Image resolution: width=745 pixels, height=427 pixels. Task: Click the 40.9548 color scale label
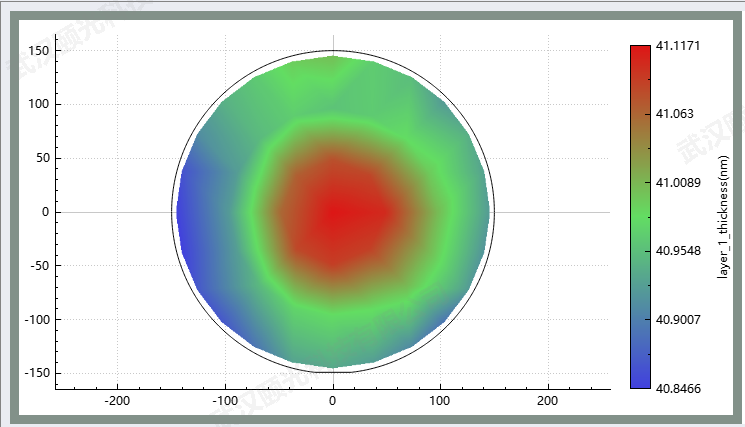tap(677, 251)
